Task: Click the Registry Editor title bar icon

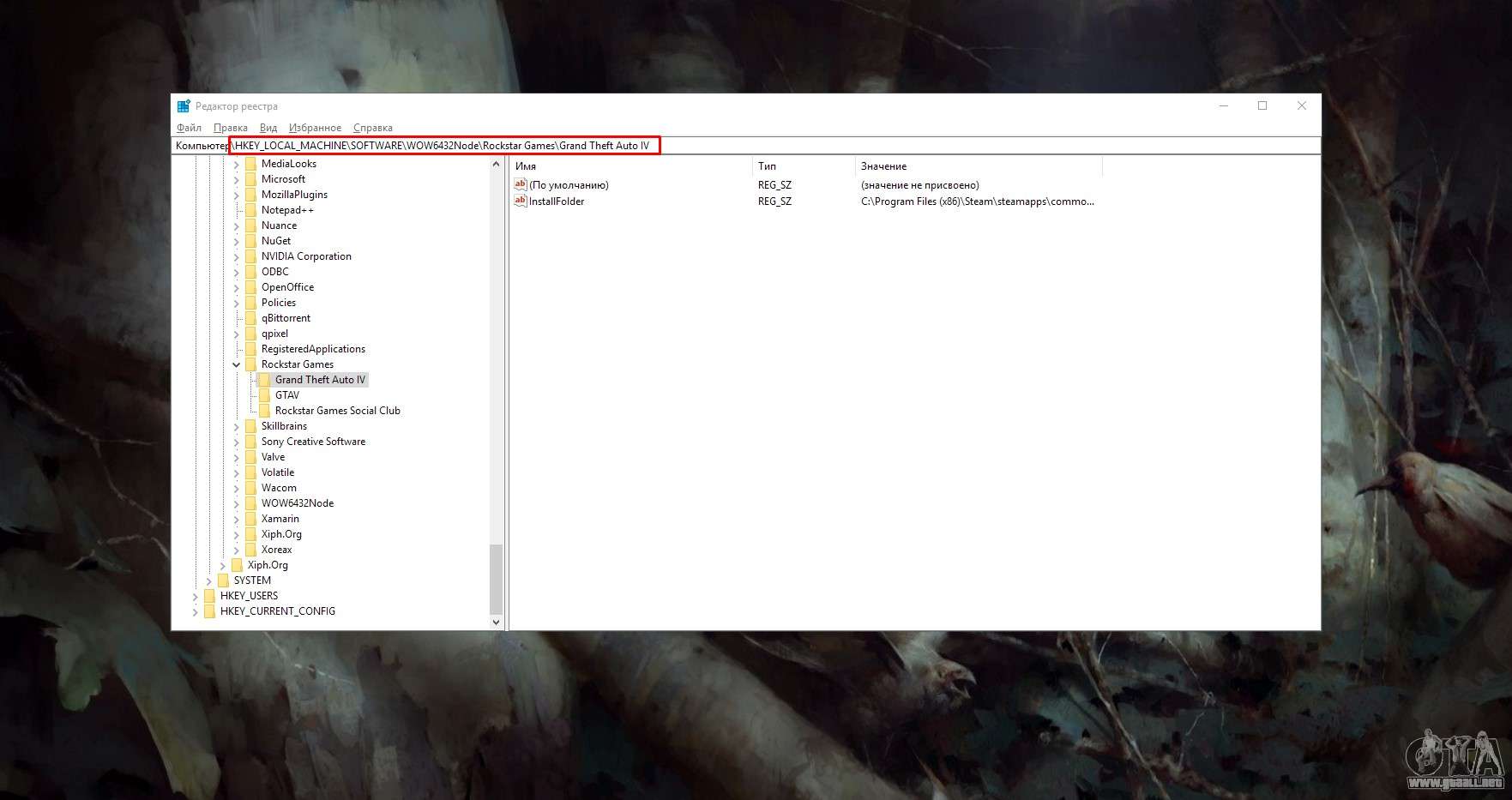Action: tap(184, 106)
